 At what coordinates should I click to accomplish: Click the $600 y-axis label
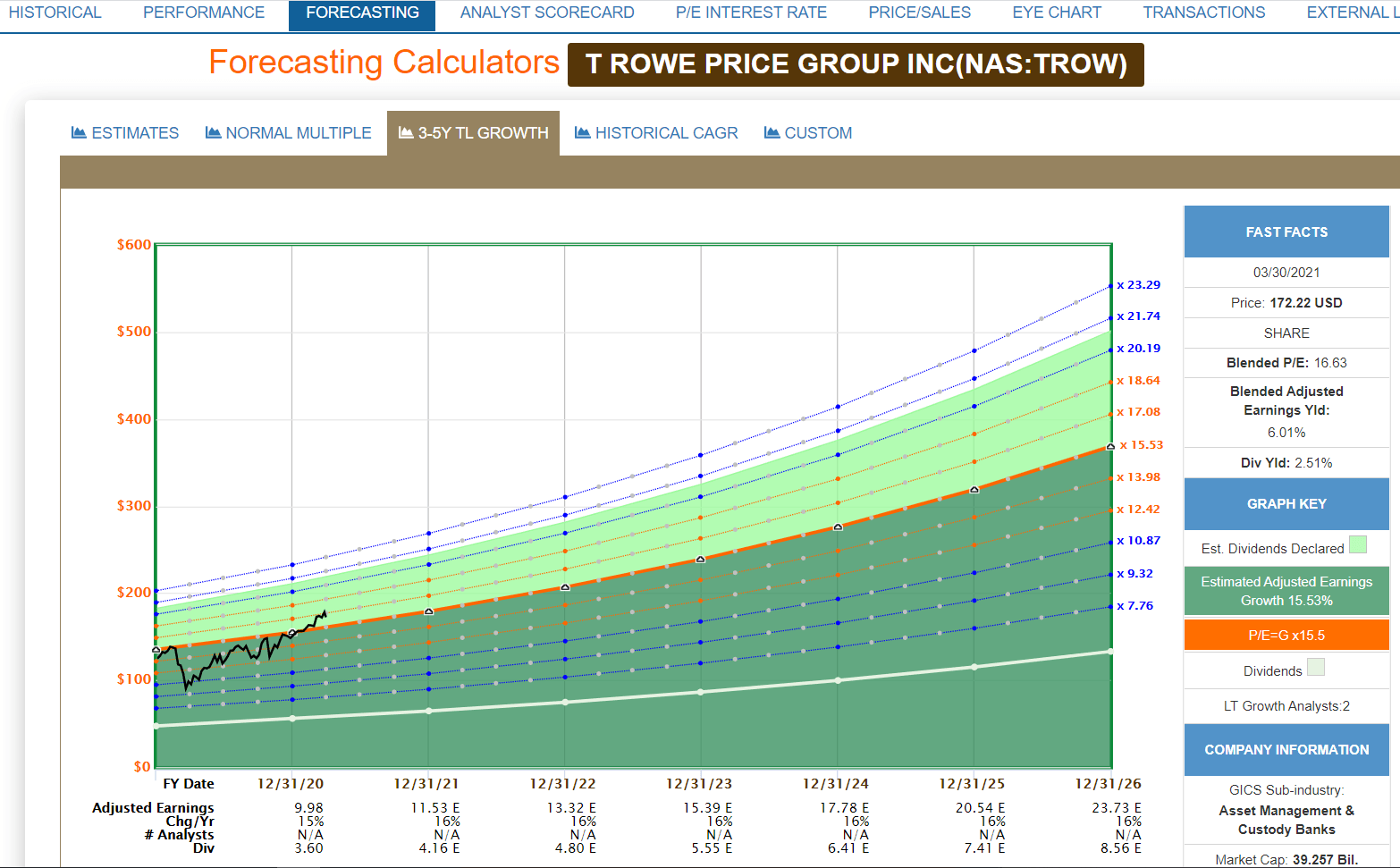click(x=134, y=245)
